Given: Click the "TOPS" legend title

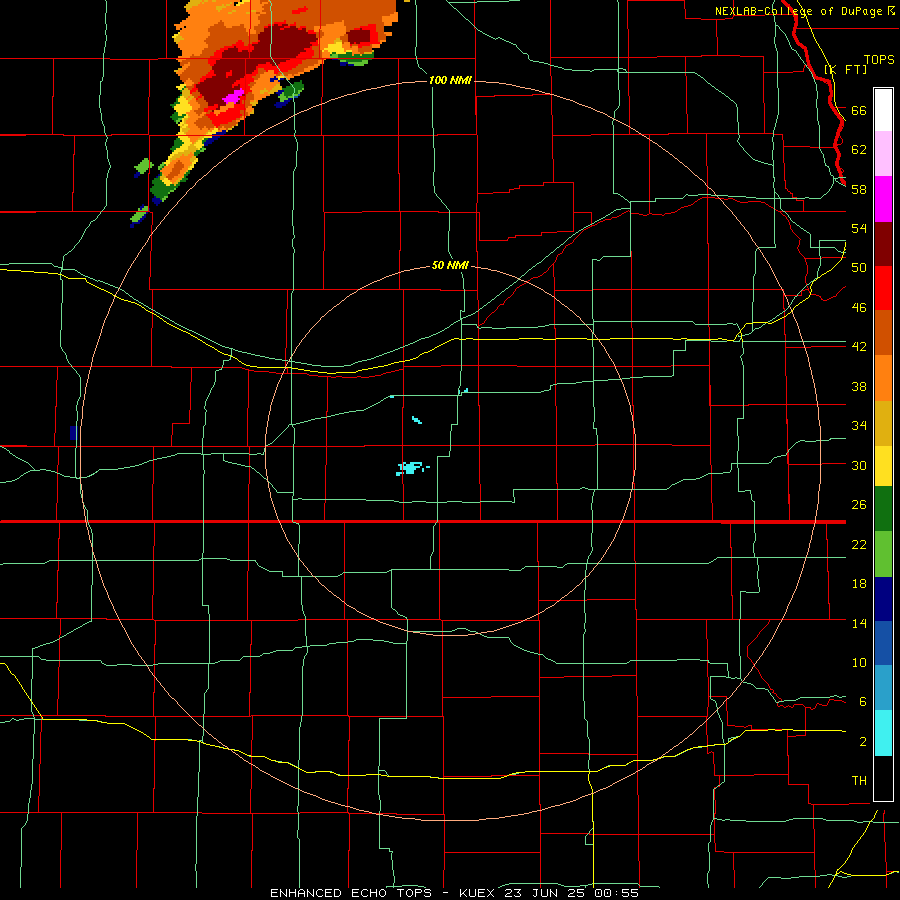Looking at the screenshot, I should click(x=879, y=59).
